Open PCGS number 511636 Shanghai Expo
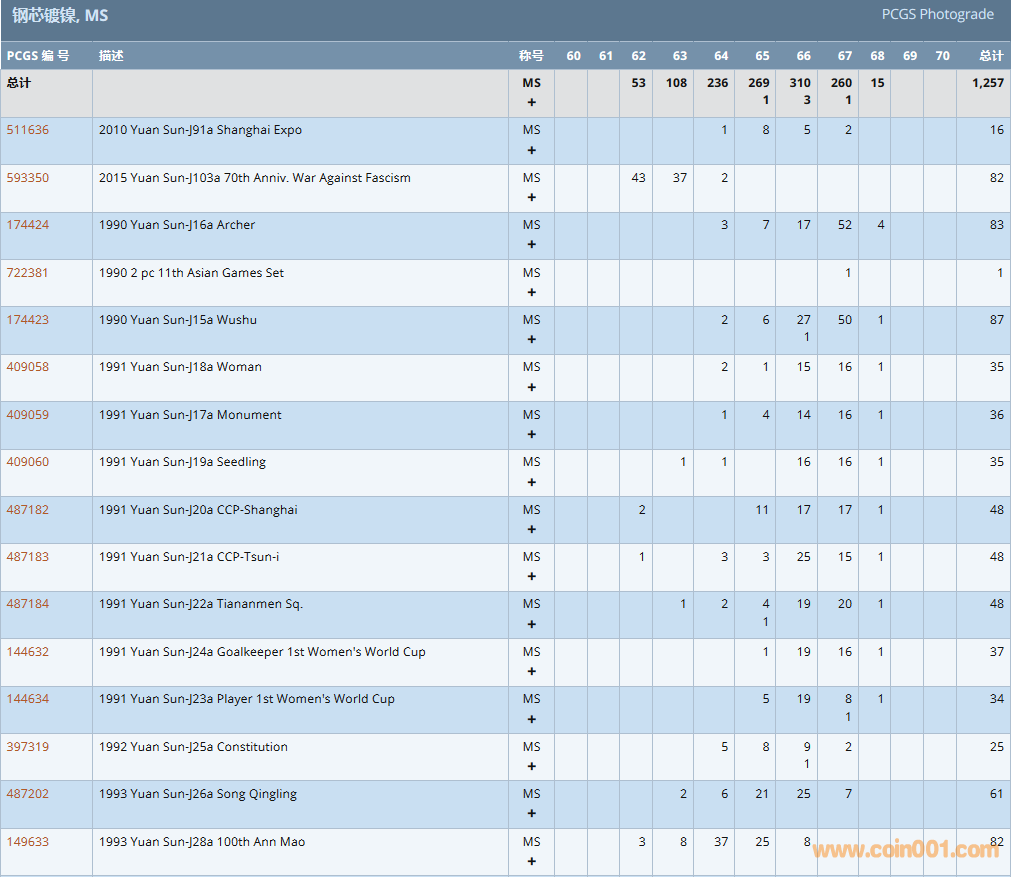Image resolution: width=1012 pixels, height=877 pixels. (x=28, y=130)
